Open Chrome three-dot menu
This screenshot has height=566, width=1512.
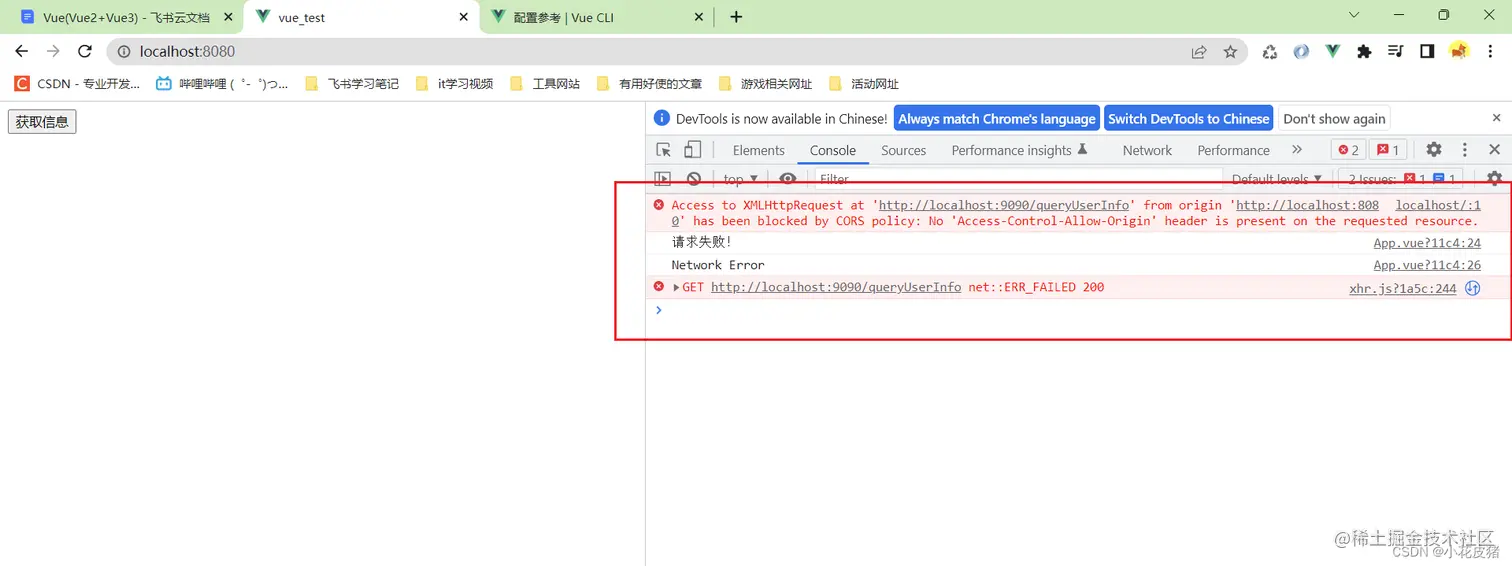pos(1491,52)
